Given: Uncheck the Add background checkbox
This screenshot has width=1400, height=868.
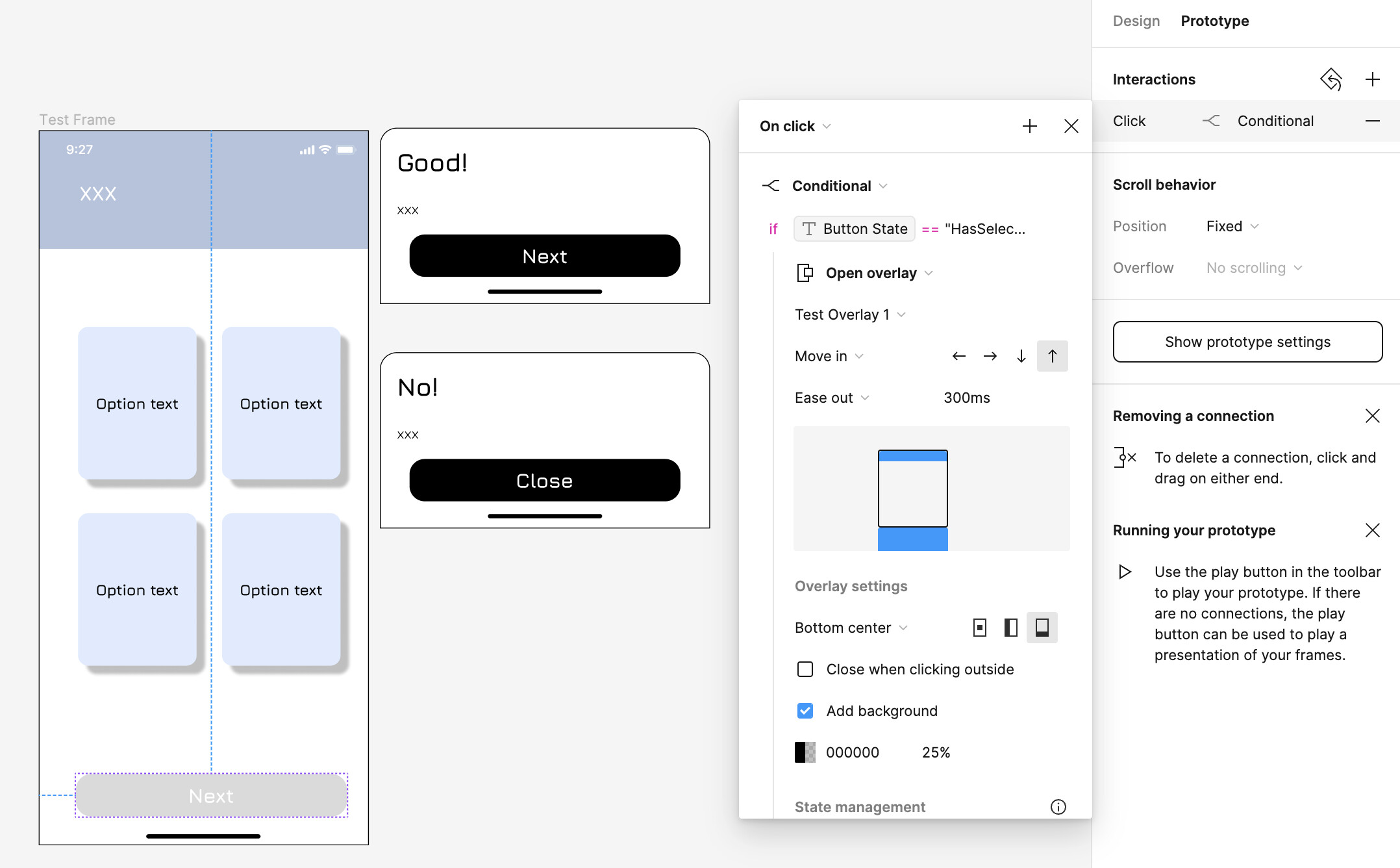Looking at the screenshot, I should (x=805, y=711).
